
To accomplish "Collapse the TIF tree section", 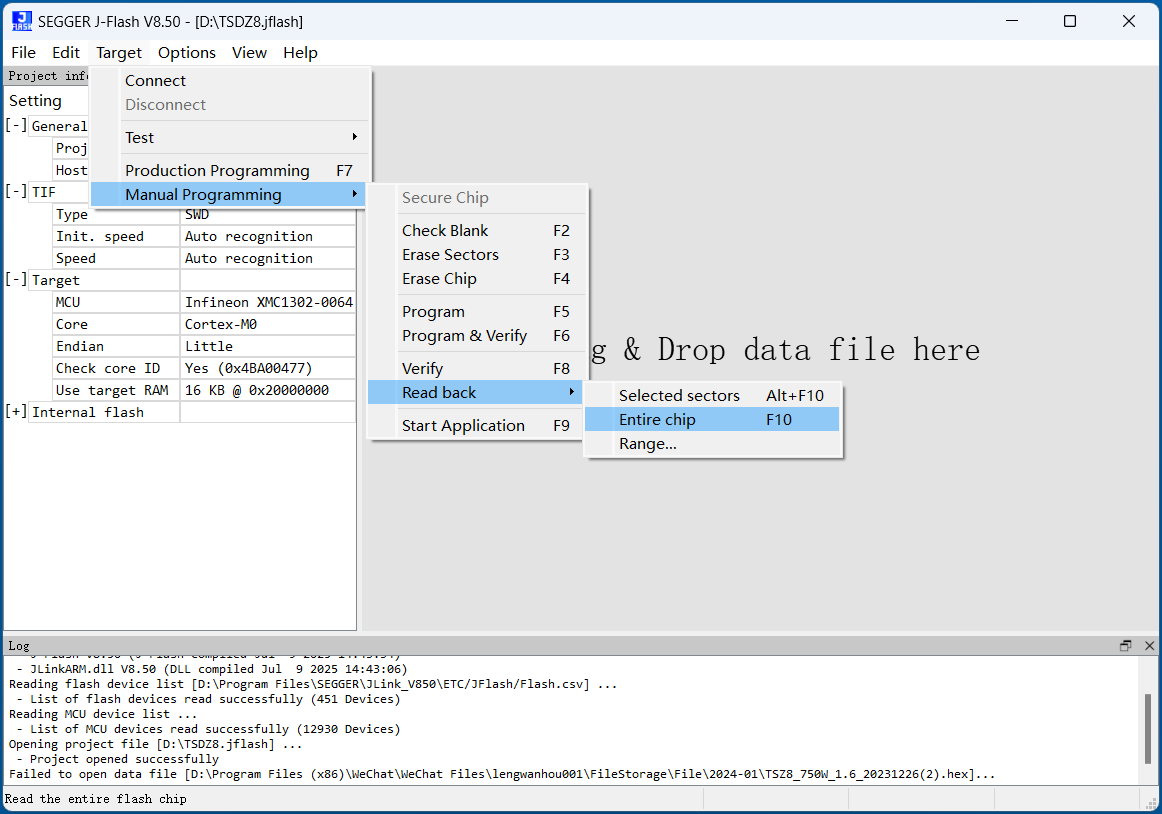I will 16,191.
